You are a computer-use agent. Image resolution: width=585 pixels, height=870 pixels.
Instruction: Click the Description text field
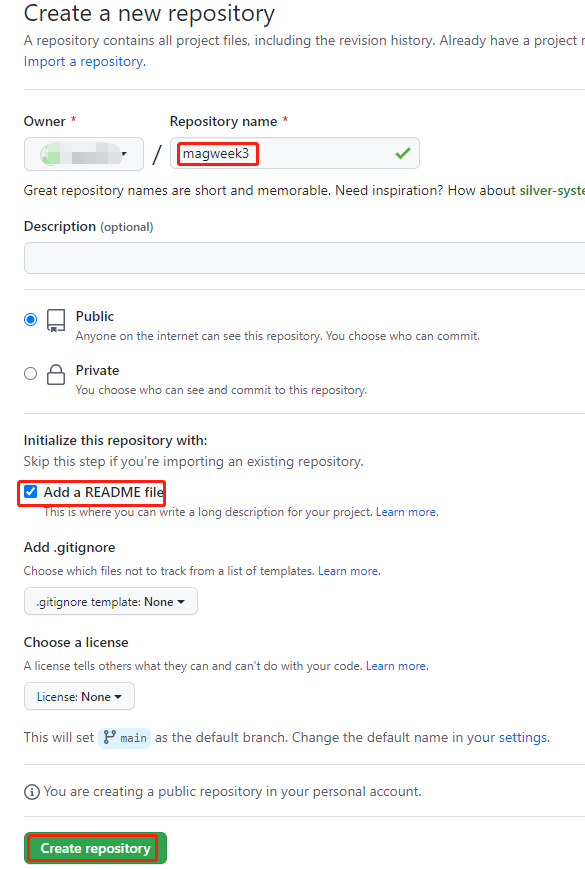(x=304, y=258)
